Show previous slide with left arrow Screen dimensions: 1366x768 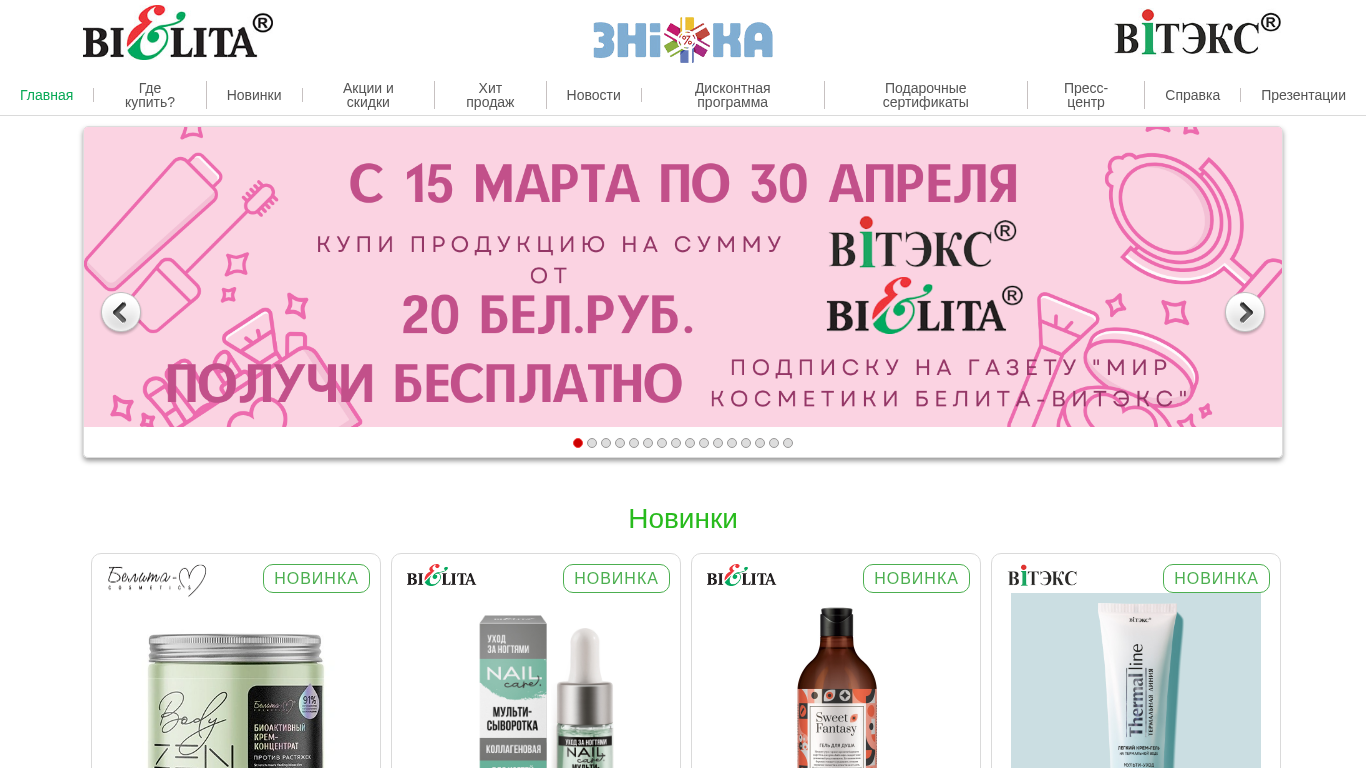click(x=121, y=312)
